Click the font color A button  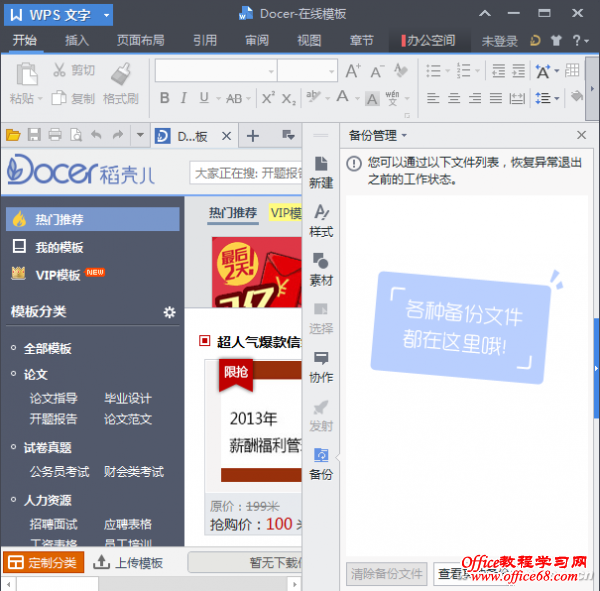coord(342,98)
